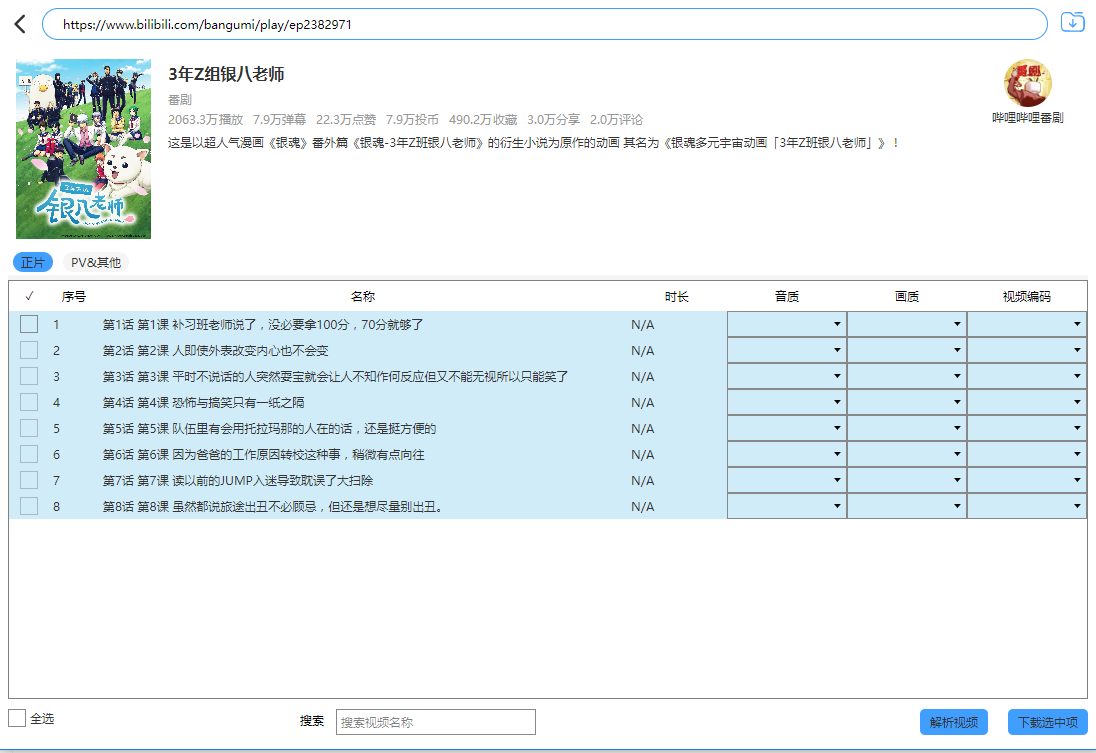Screen dimensions: 1096x753
Task: Check the box for episode 4
Action: pyautogui.click(x=28, y=401)
